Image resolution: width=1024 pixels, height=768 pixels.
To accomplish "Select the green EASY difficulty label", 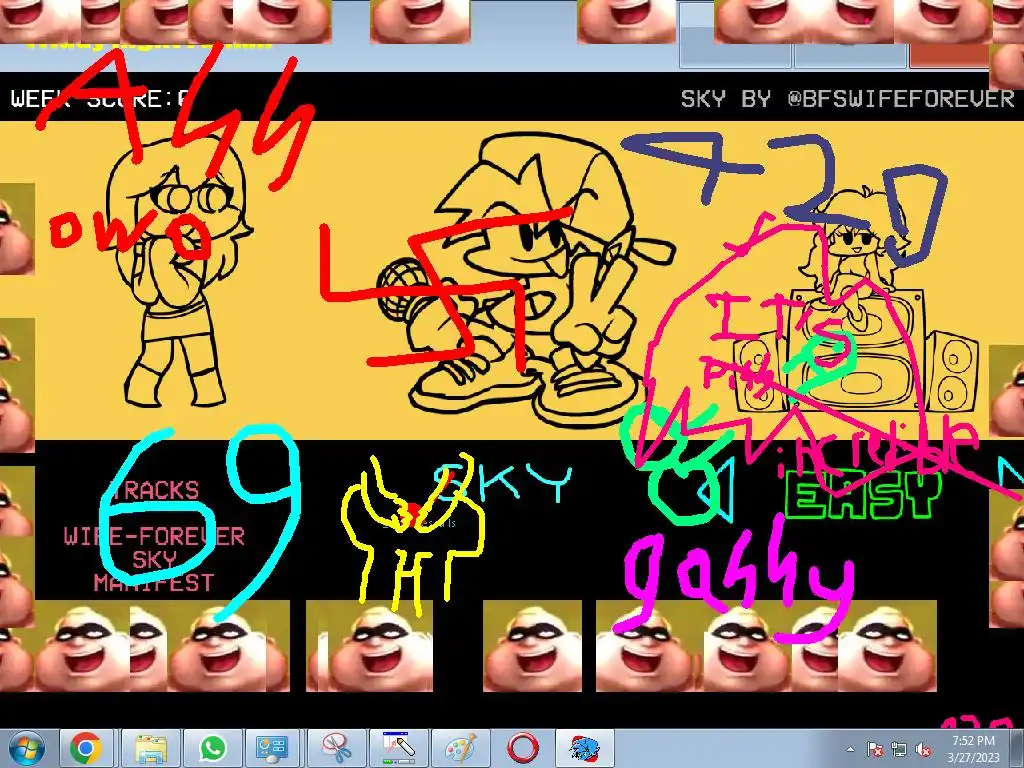I will 863,496.
